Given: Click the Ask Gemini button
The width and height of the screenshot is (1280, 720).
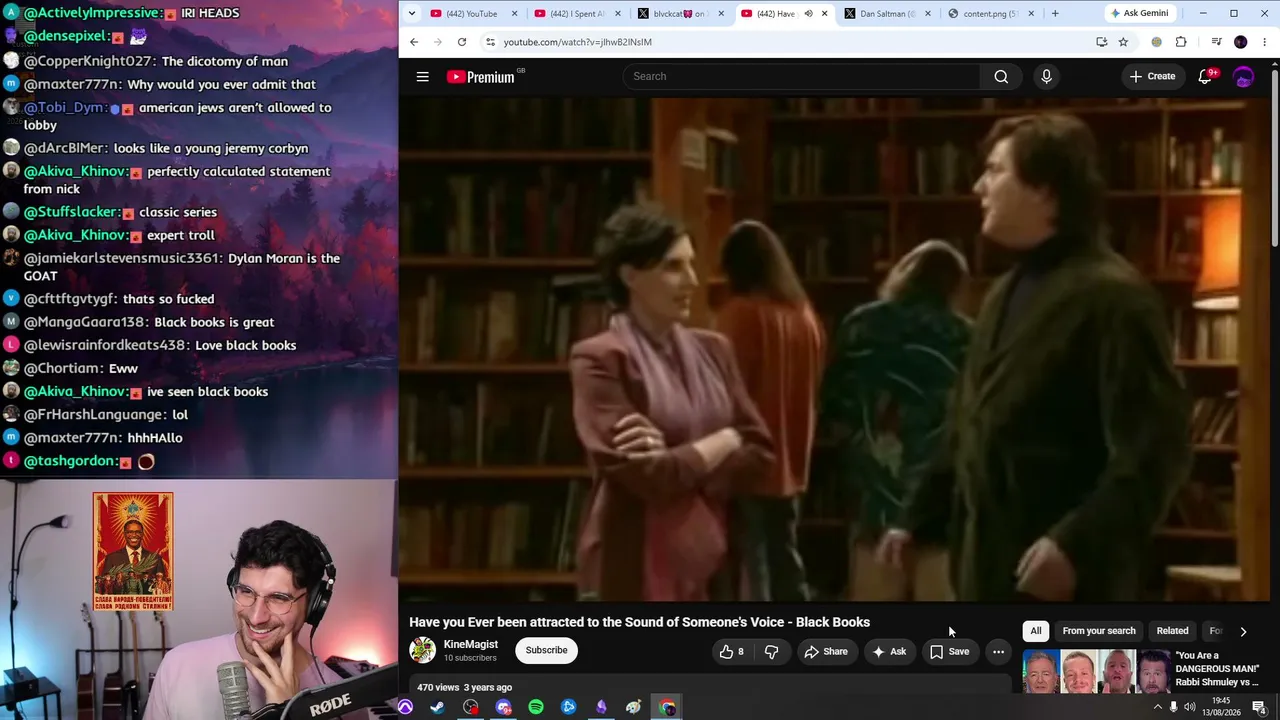Looking at the screenshot, I should pos(1139,14).
